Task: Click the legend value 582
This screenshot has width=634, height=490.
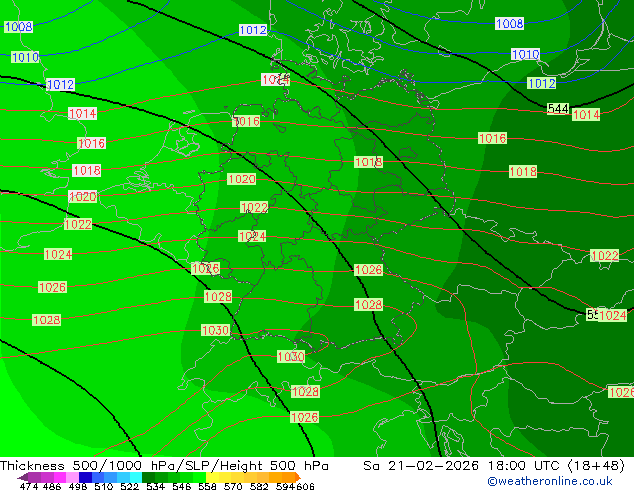Action: (x=259, y=486)
